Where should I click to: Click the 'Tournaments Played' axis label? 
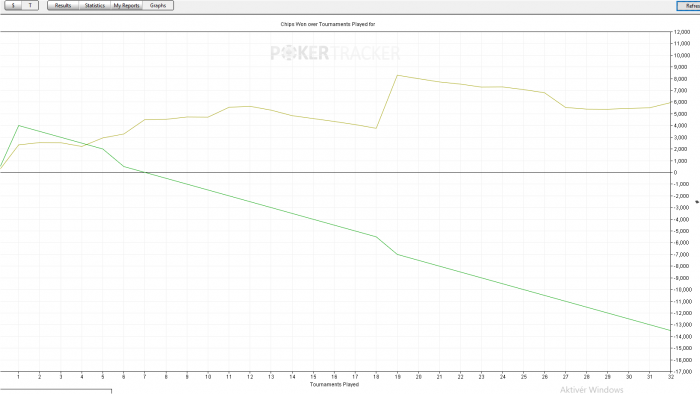pos(334,384)
